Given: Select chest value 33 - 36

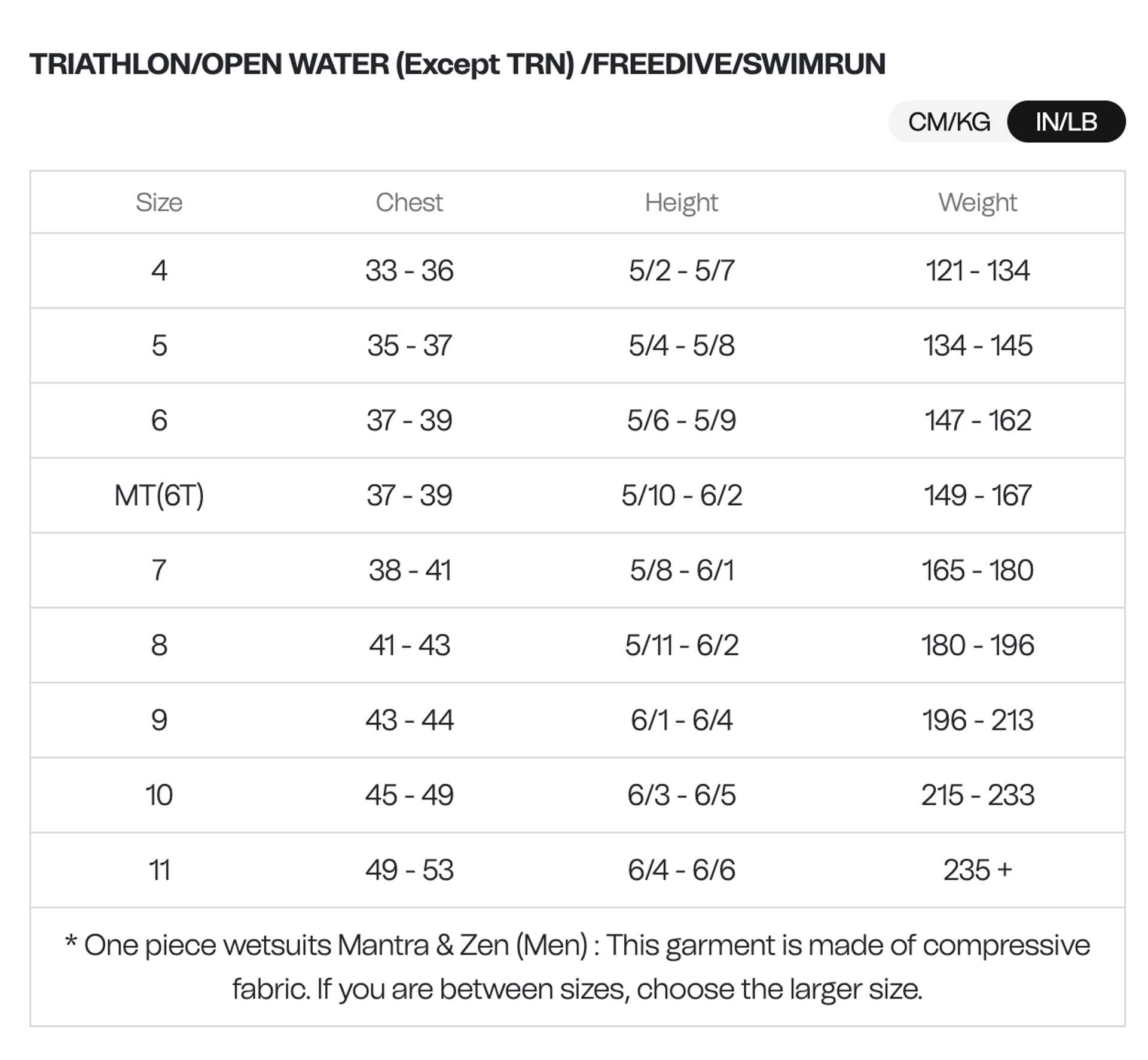Looking at the screenshot, I should click(409, 271).
